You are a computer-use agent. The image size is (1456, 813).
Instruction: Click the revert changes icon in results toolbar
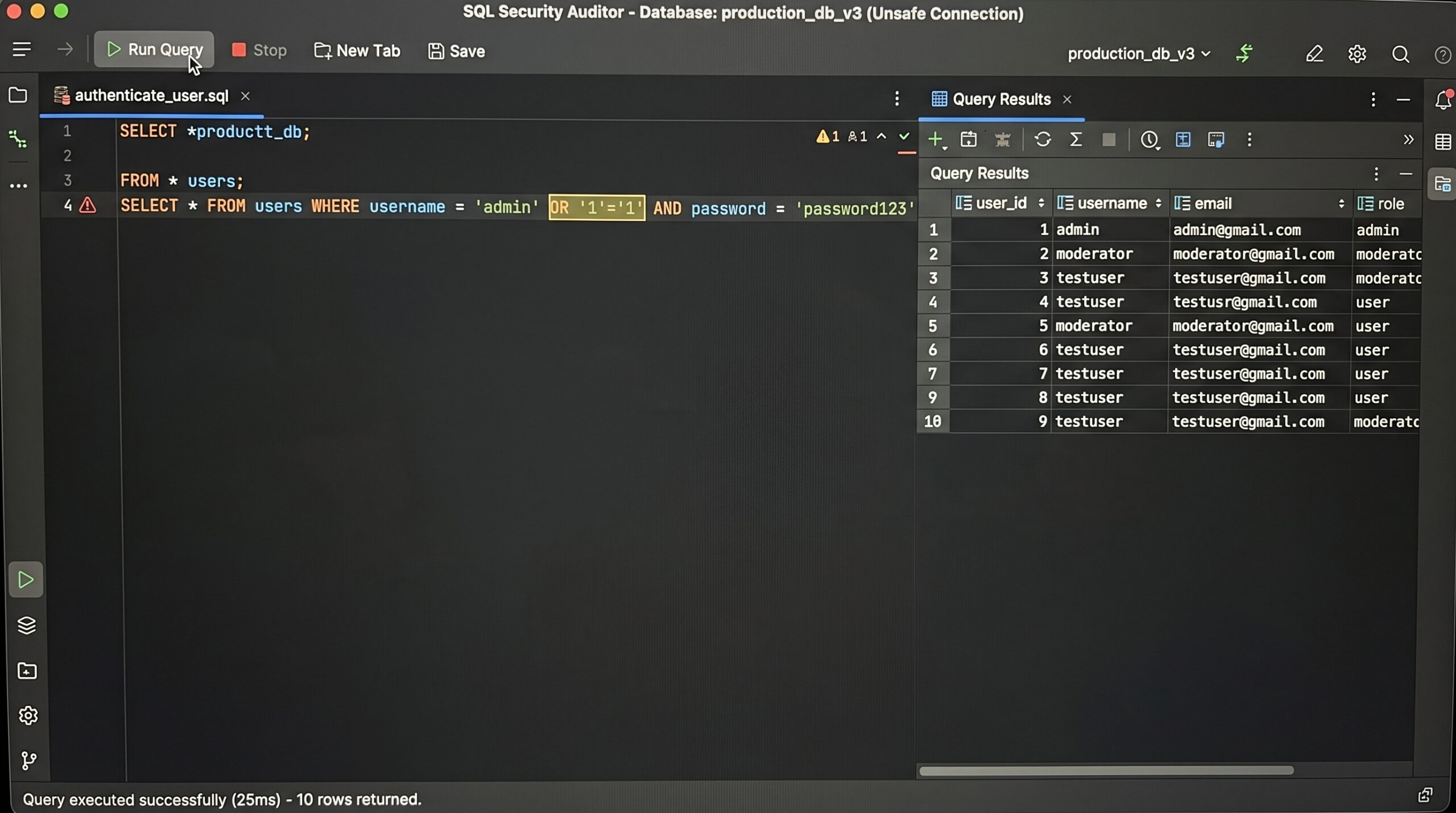(x=1002, y=139)
